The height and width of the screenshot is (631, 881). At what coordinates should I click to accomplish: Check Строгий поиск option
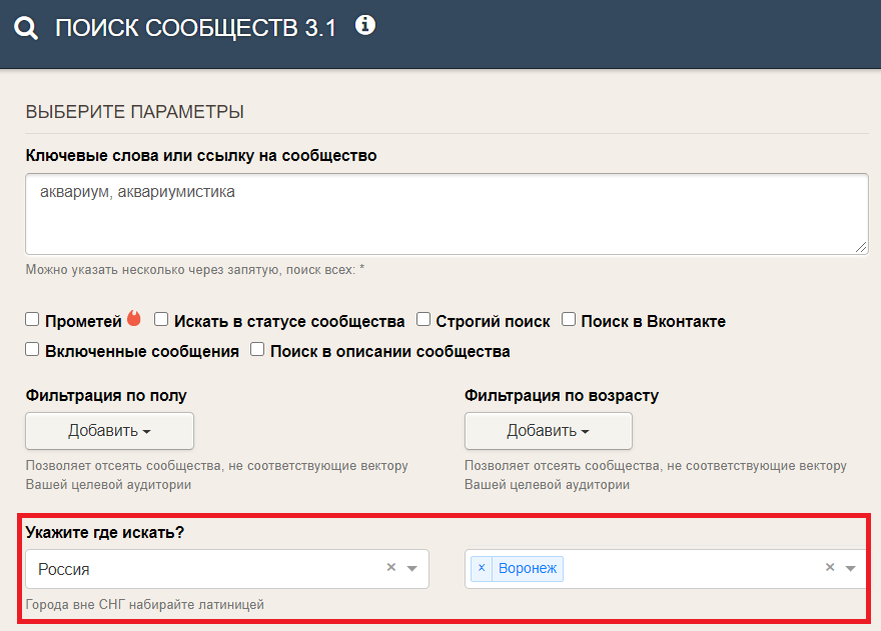point(423,318)
